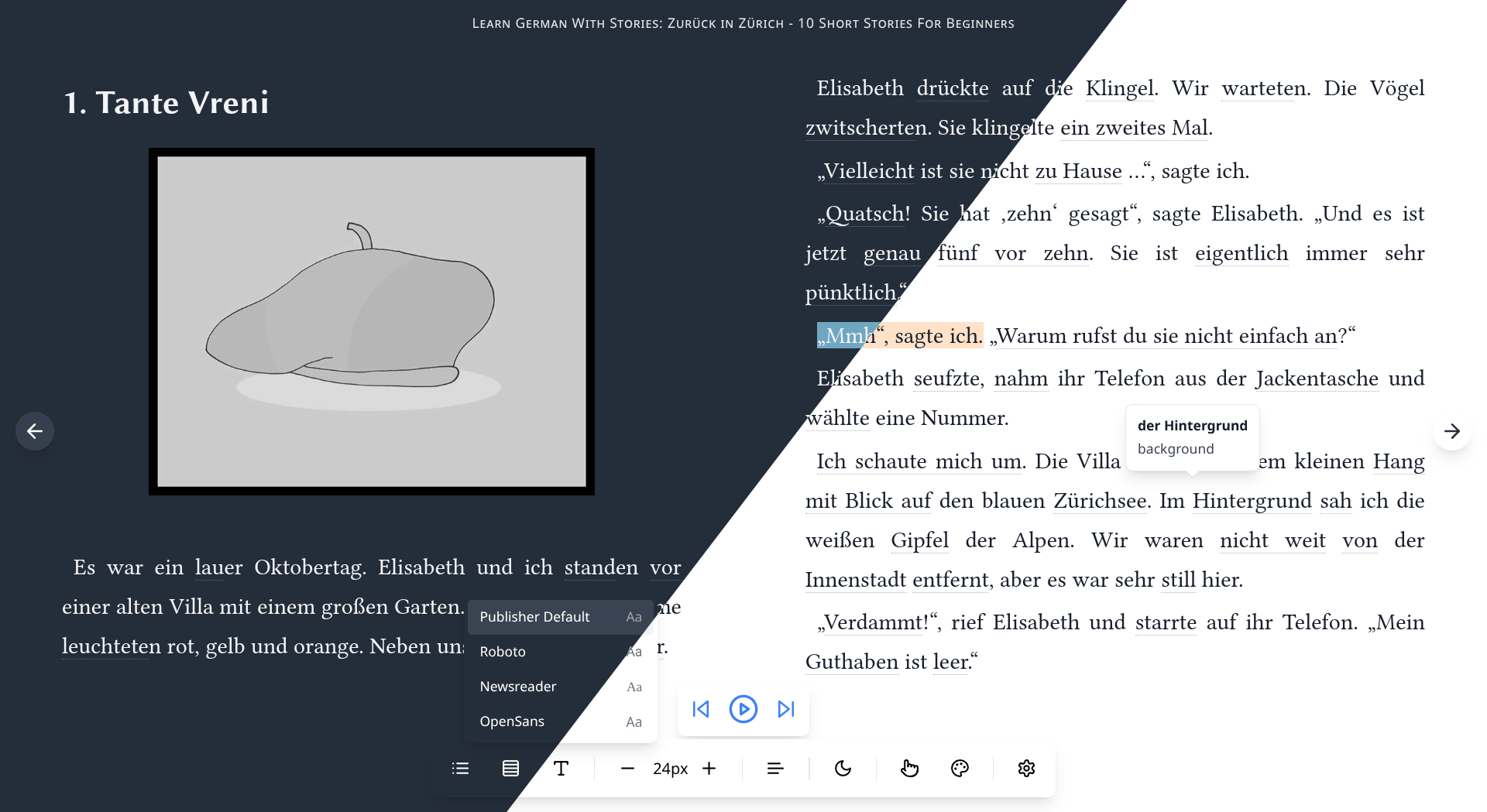Decrease font size with minus button

(x=627, y=768)
